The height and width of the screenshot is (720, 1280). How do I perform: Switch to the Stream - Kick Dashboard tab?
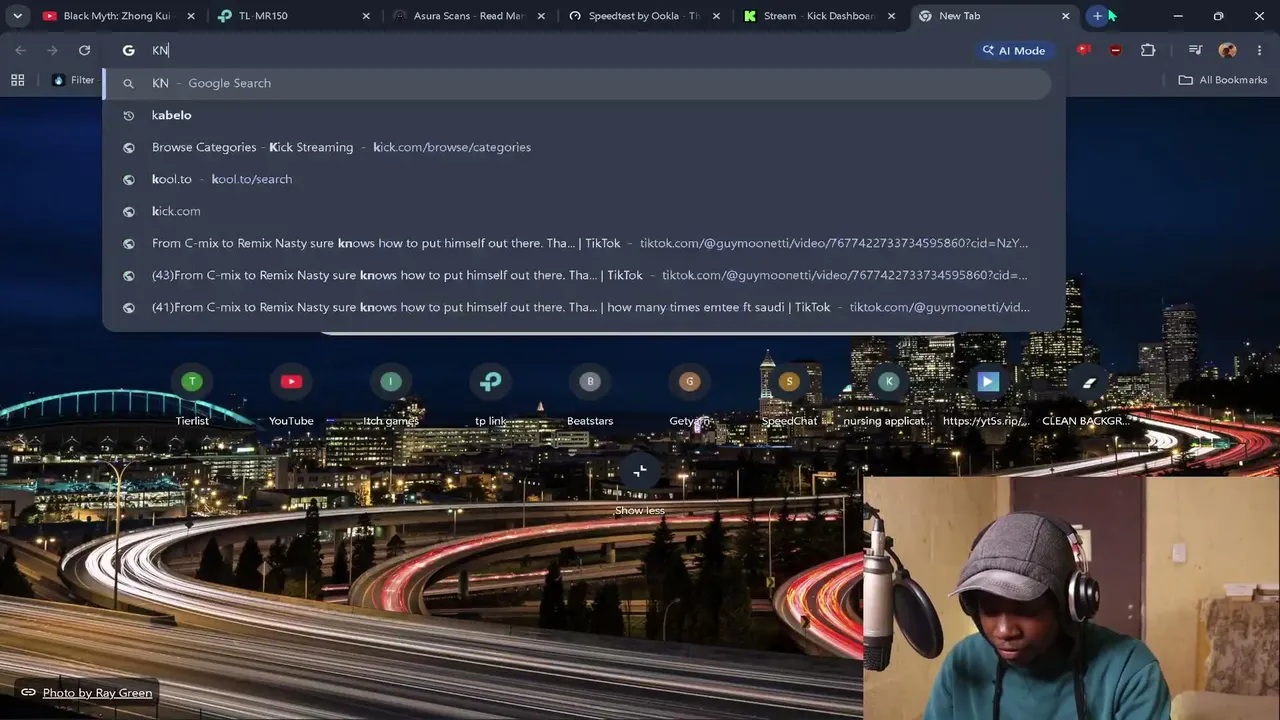(x=818, y=16)
